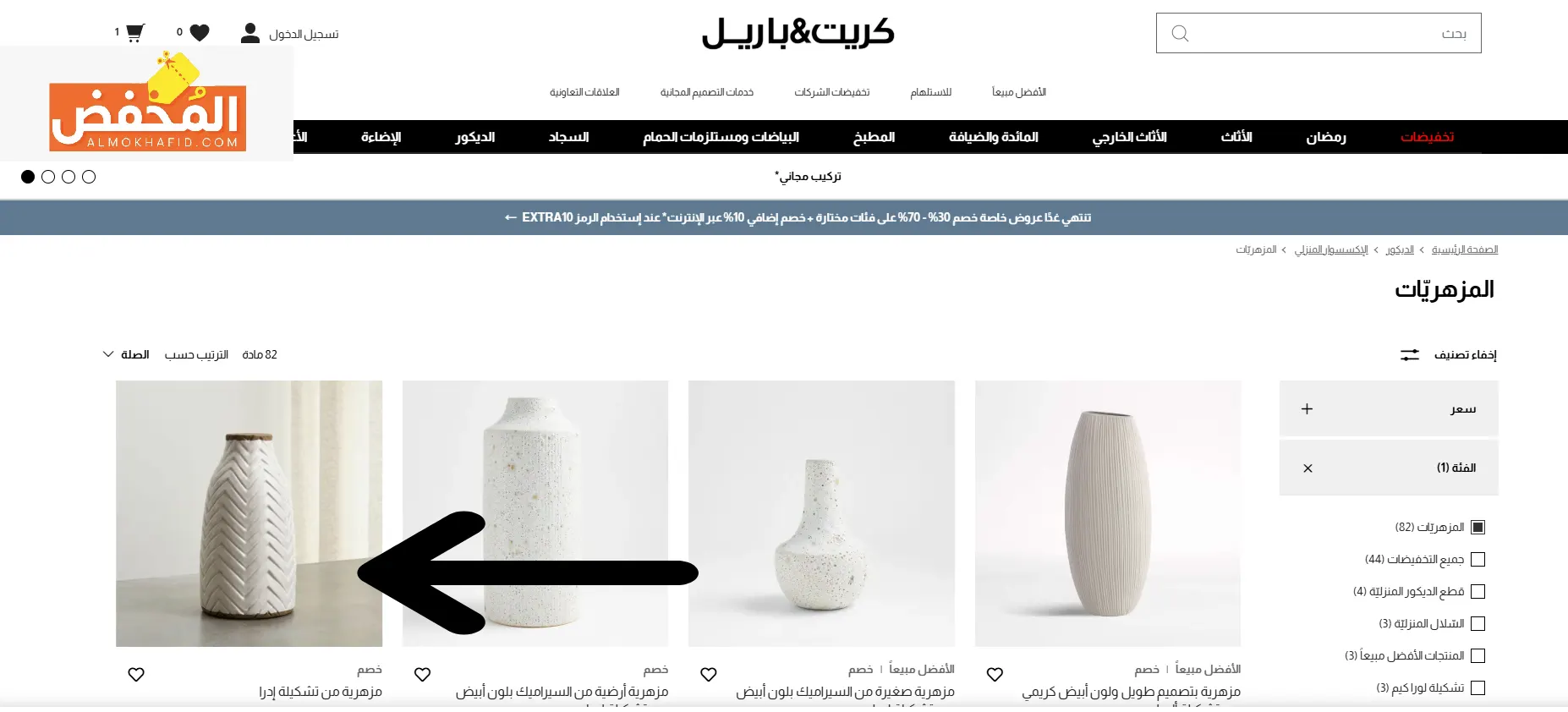This screenshot has height=712, width=1568.
Task: Favorite the small white ceramic vase
Action: [709, 675]
